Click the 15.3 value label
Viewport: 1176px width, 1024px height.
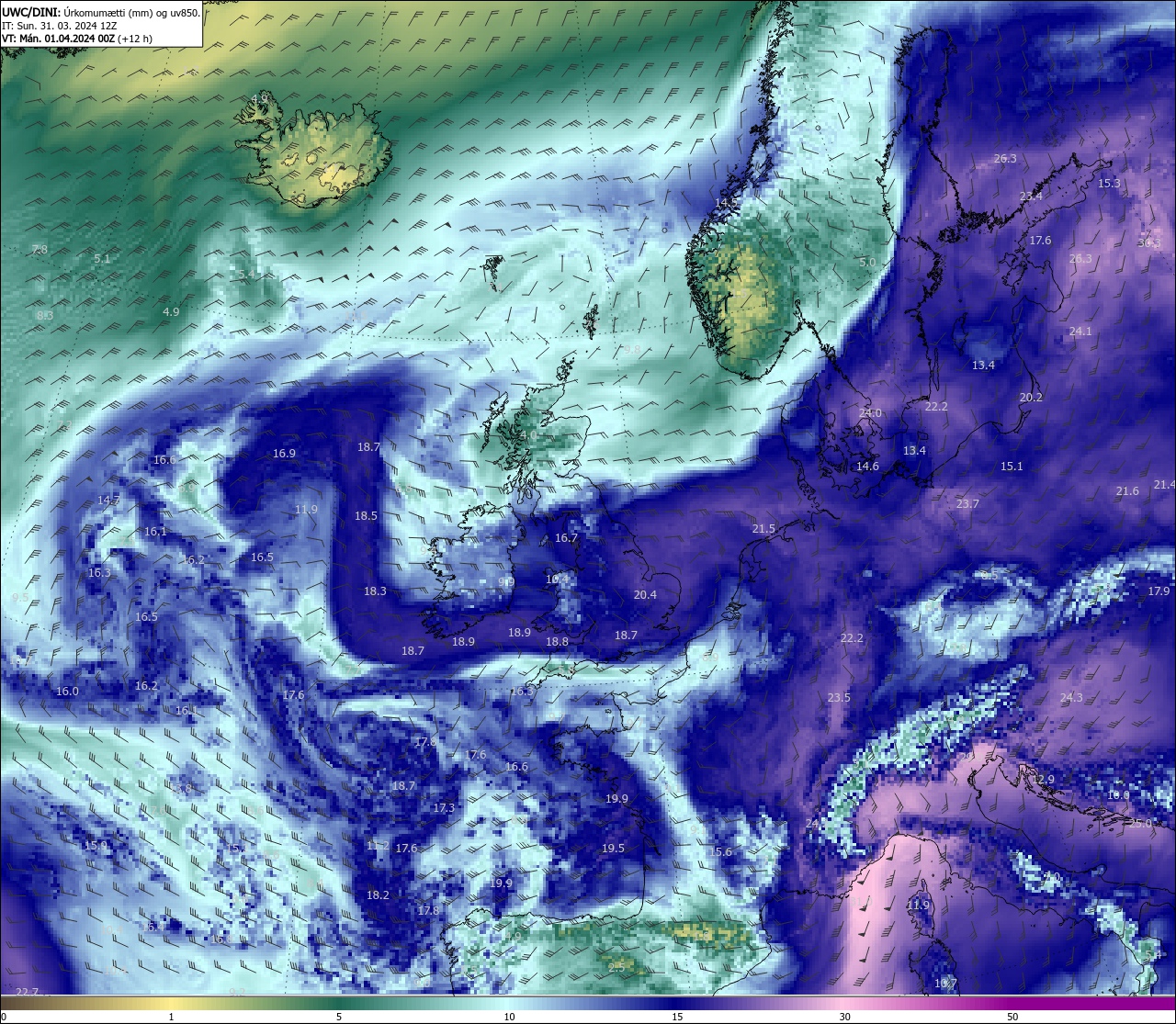(1109, 183)
